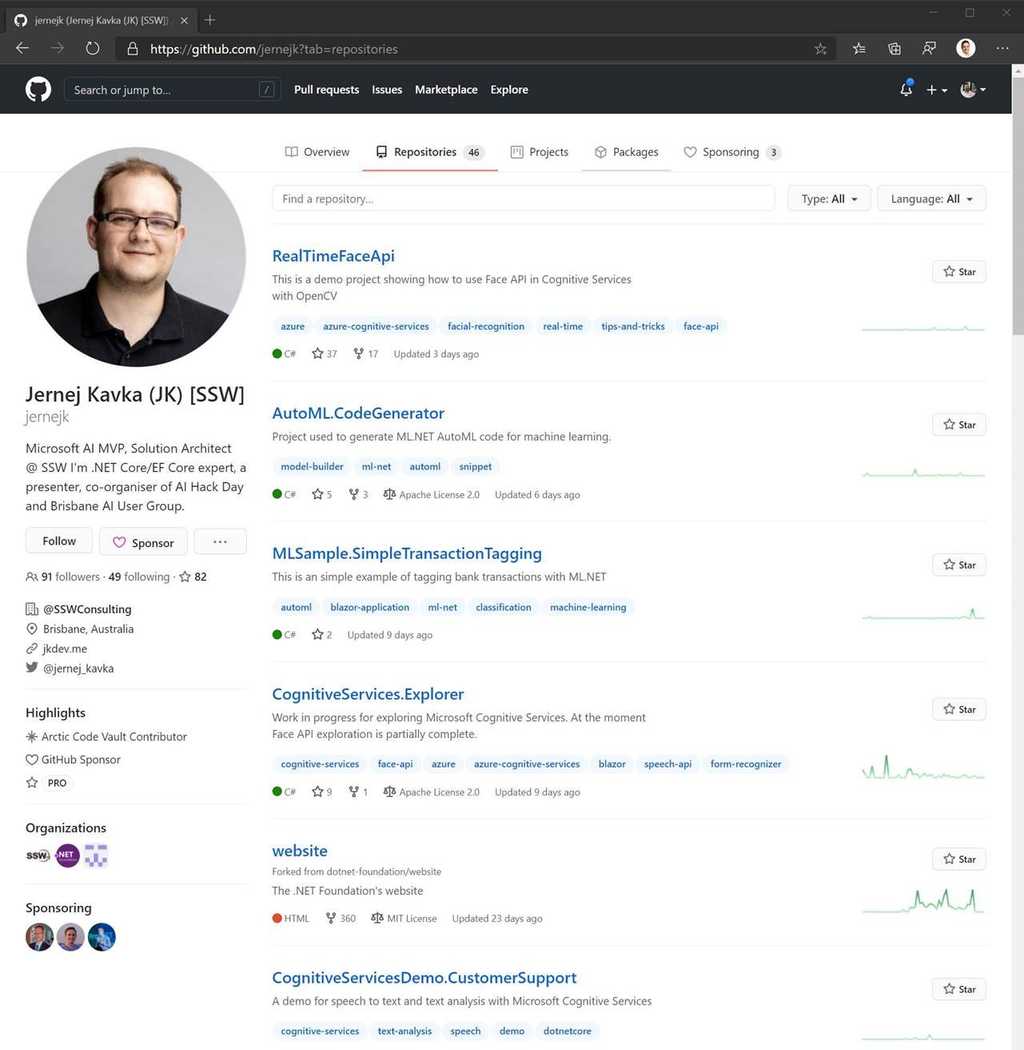Click the Find a repository search field

(523, 198)
